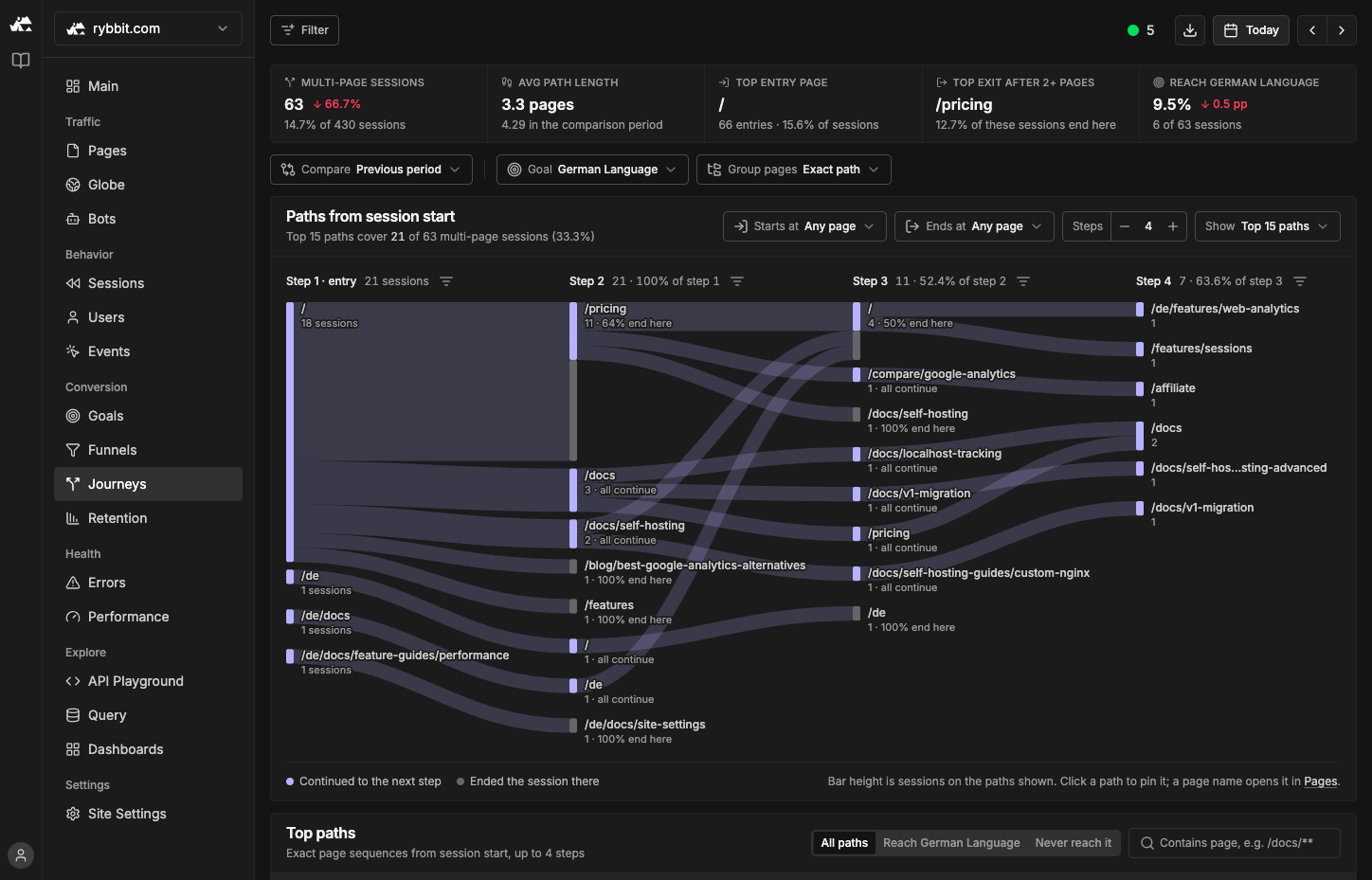Open Funnels in the sidebar
This screenshot has width=1372, height=880.
(148, 450)
